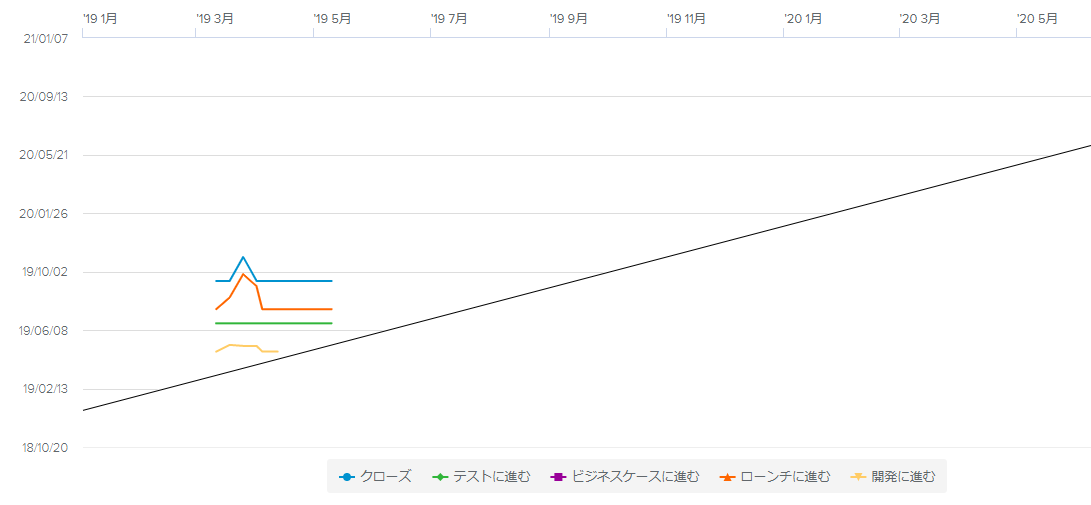The width and height of the screenshot is (1091, 505).
Task: Select the '20 1月 axis tick label
Action: (x=803, y=18)
